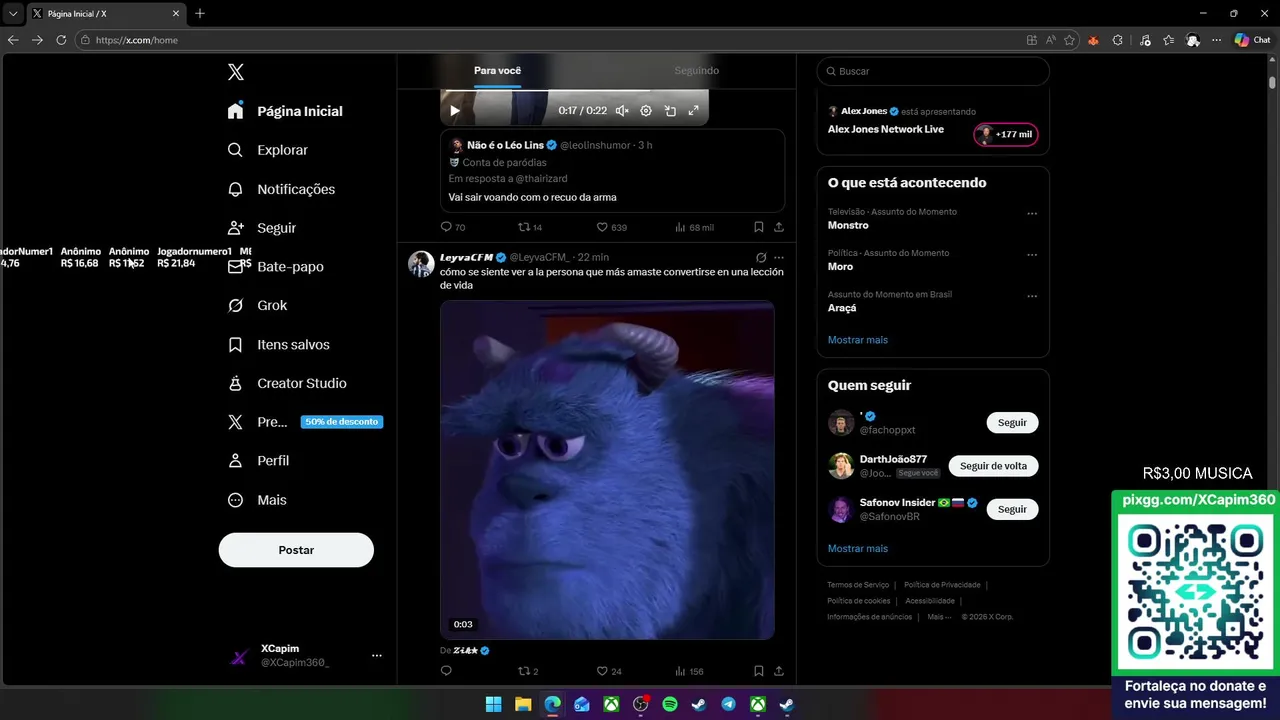
Task: Enter fullscreen on the video
Action: coord(694,111)
